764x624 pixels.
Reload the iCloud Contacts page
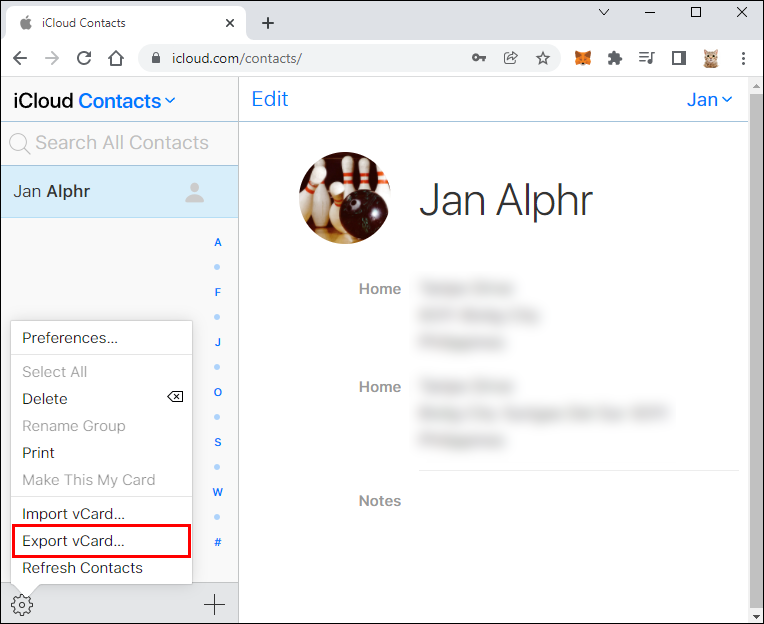coord(84,58)
